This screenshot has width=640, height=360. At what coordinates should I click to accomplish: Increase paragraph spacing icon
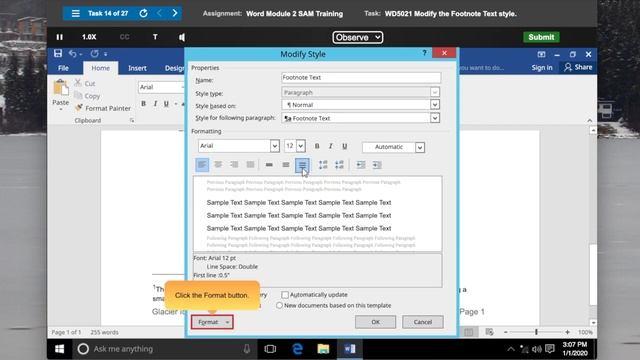[323, 165]
